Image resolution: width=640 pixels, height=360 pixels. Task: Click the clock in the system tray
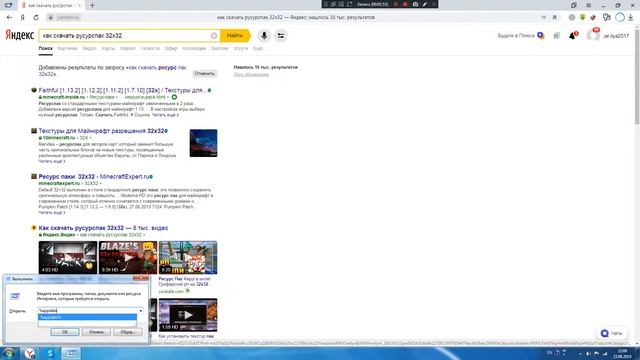(622, 353)
